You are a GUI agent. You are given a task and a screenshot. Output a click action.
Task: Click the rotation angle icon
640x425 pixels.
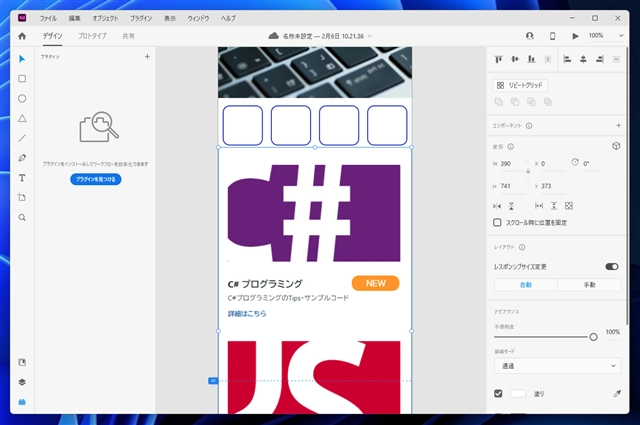pos(575,162)
